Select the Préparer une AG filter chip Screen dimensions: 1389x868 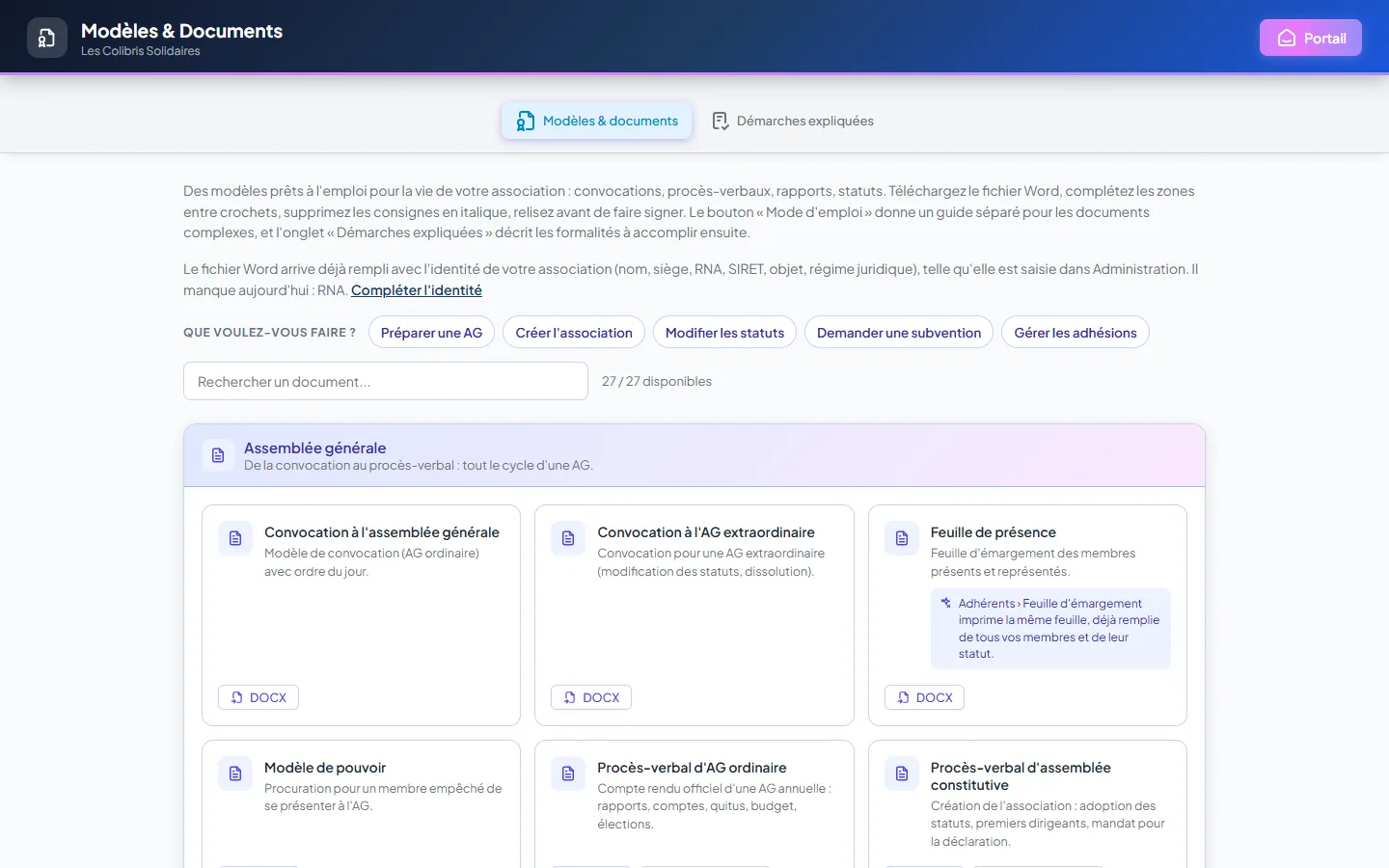(431, 333)
